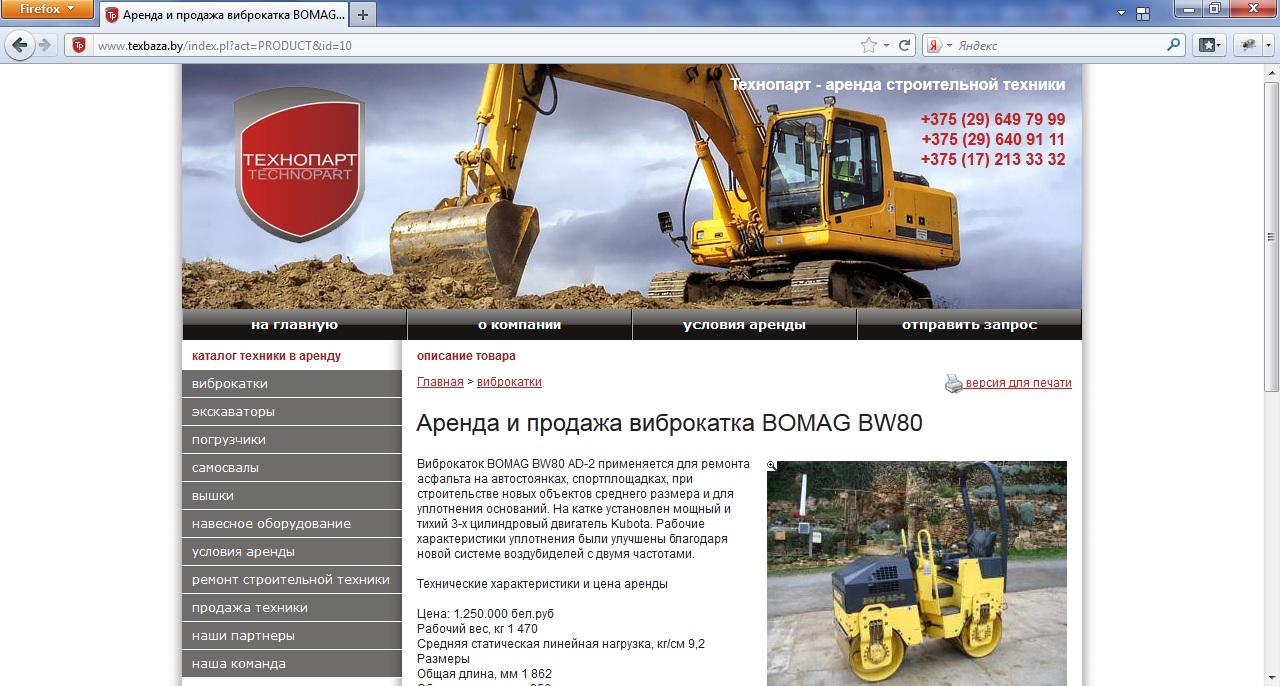The image size is (1280, 686).
Task: Click the phone number +375 (17) 213 33 32
Action: pos(993,160)
